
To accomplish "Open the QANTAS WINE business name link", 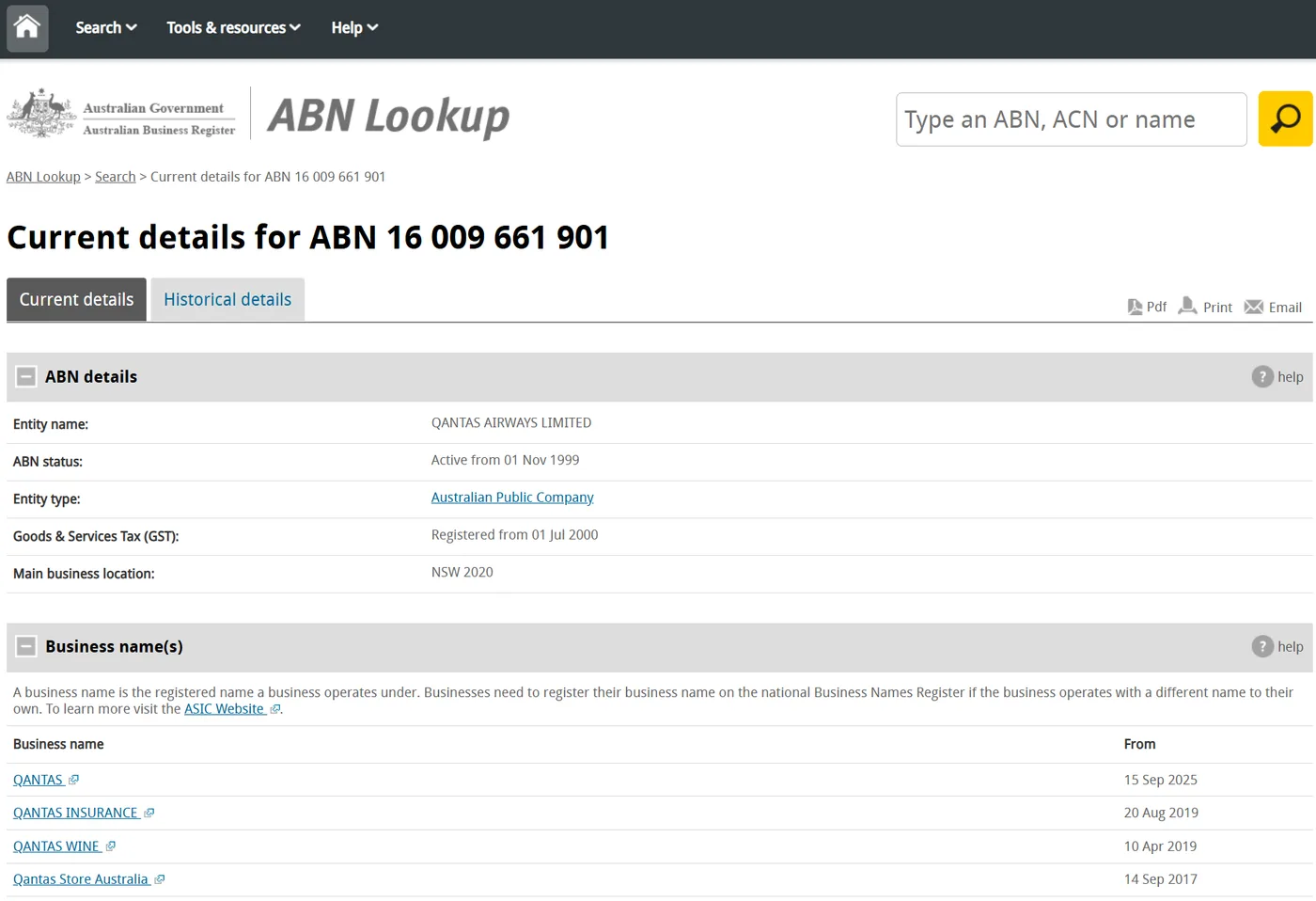I will [x=56, y=846].
